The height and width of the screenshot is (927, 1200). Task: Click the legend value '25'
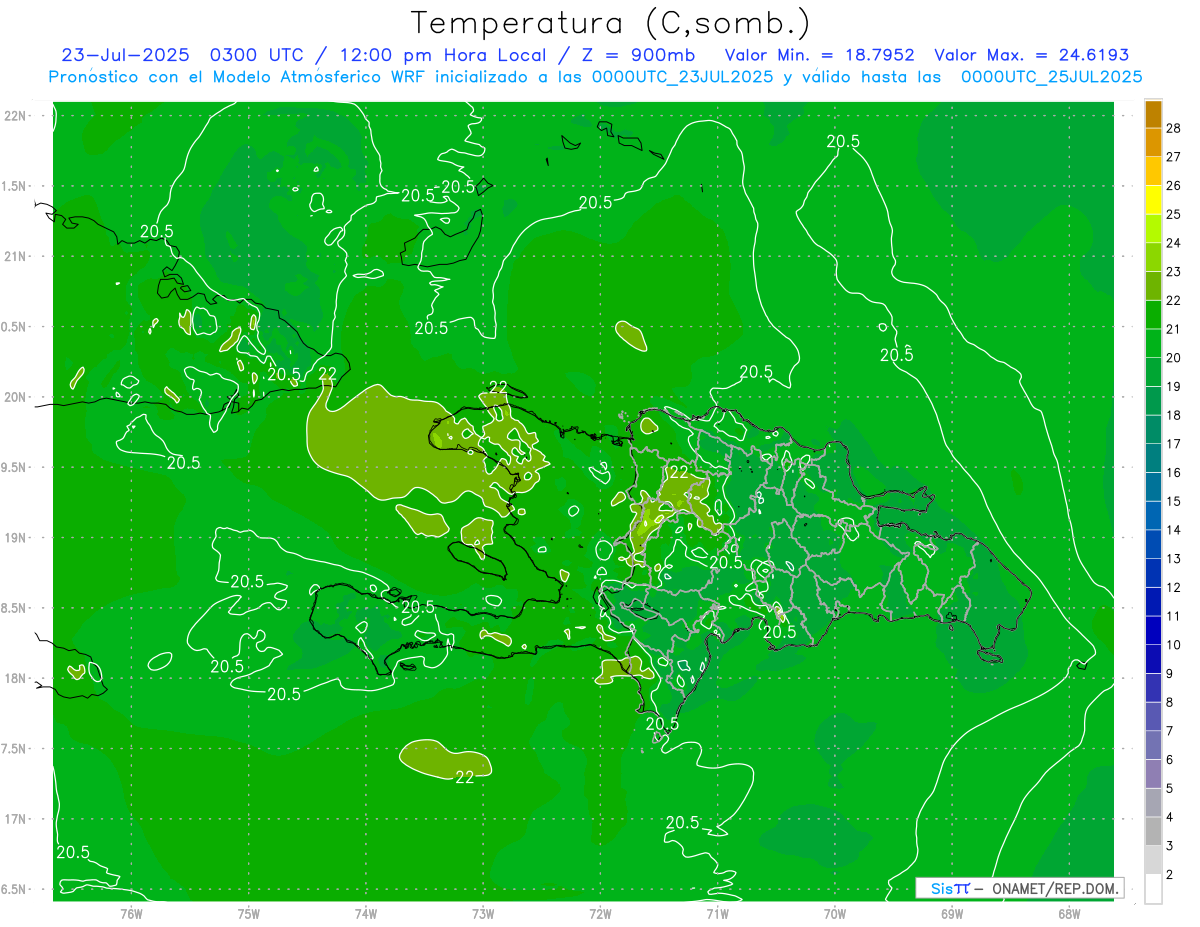pyautogui.click(x=1174, y=214)
